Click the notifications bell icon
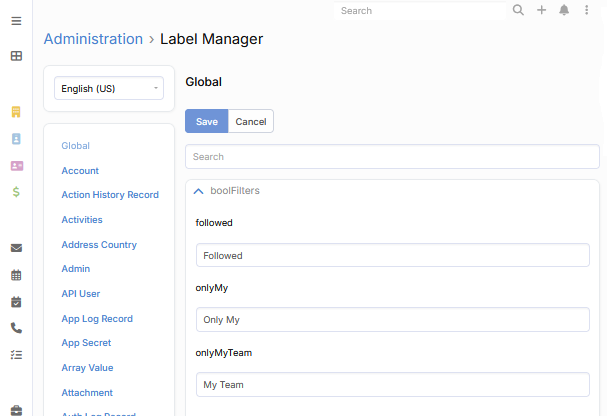The height and width of the screenshot is (416, 607). [x=564, y=11]
